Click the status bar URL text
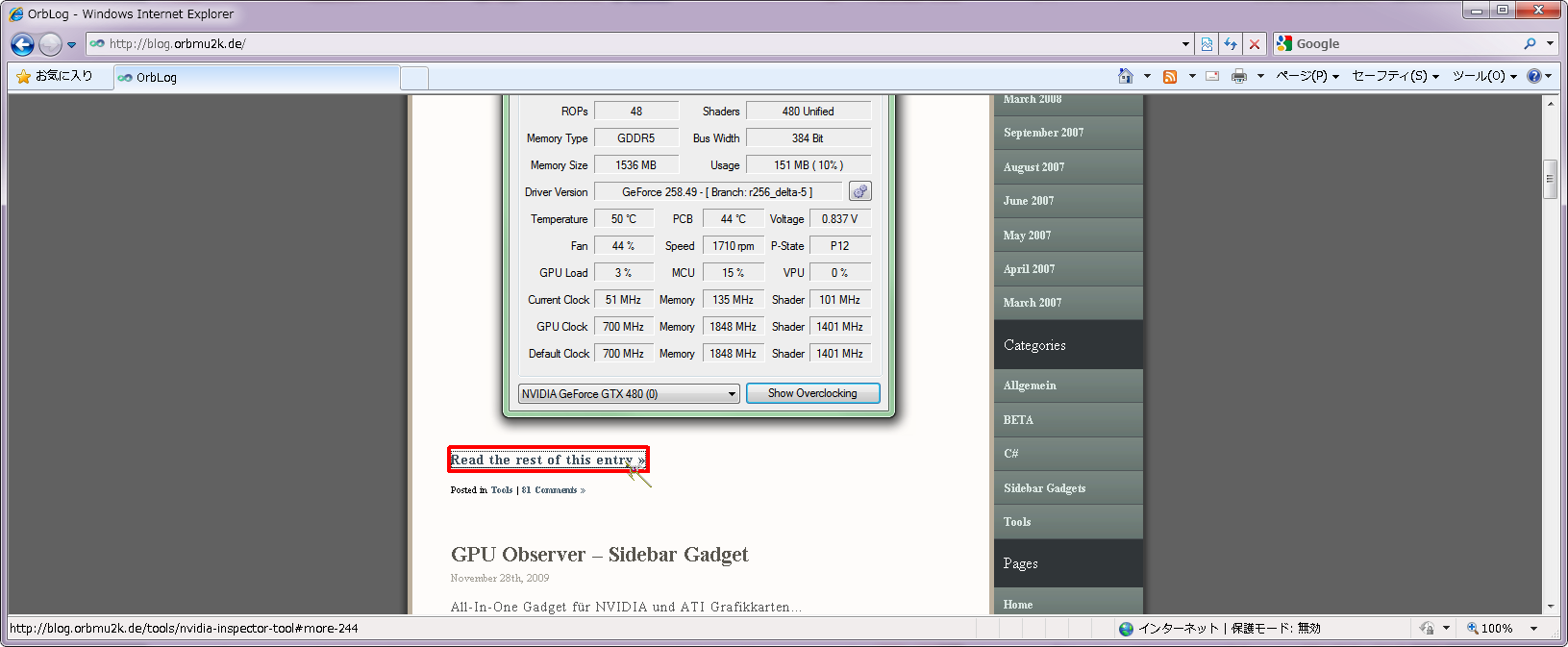 pos(184,629)
